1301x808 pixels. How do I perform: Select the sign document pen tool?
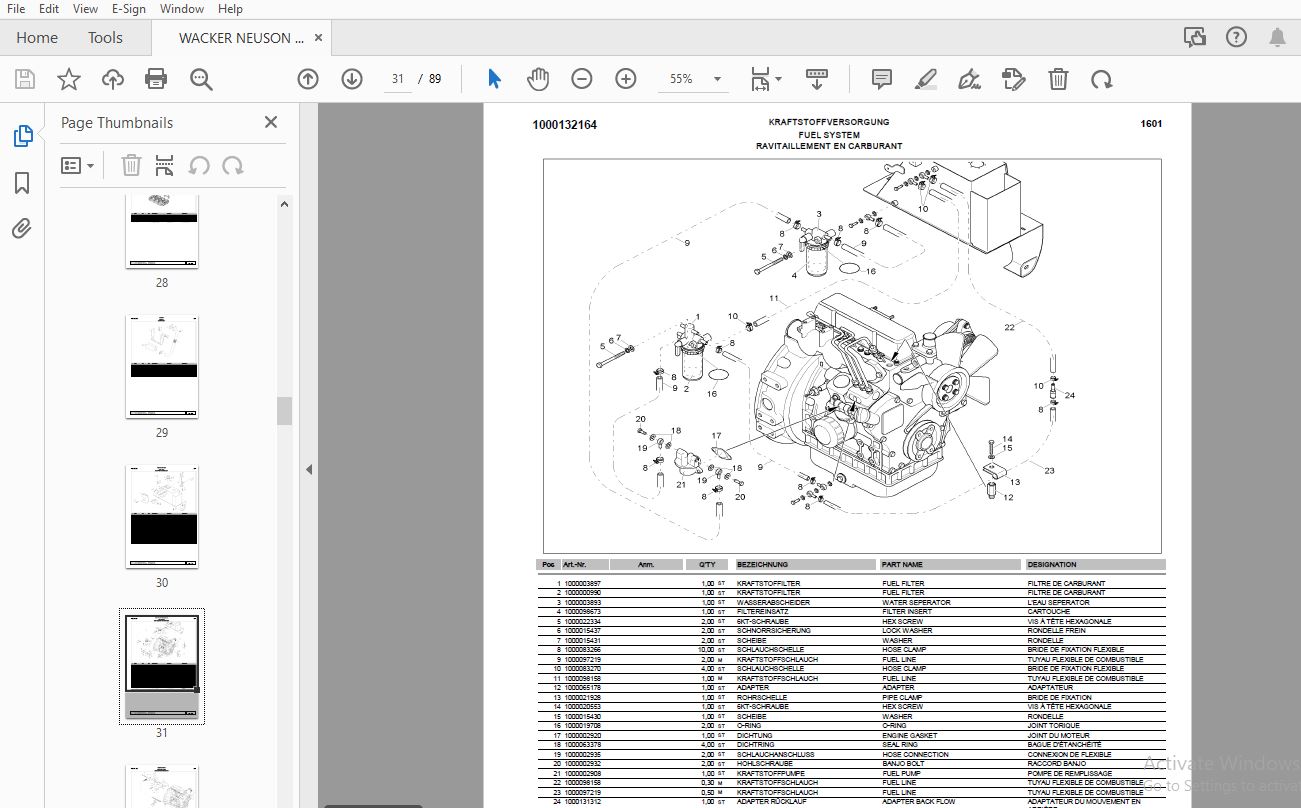click(x=969, y=79)
